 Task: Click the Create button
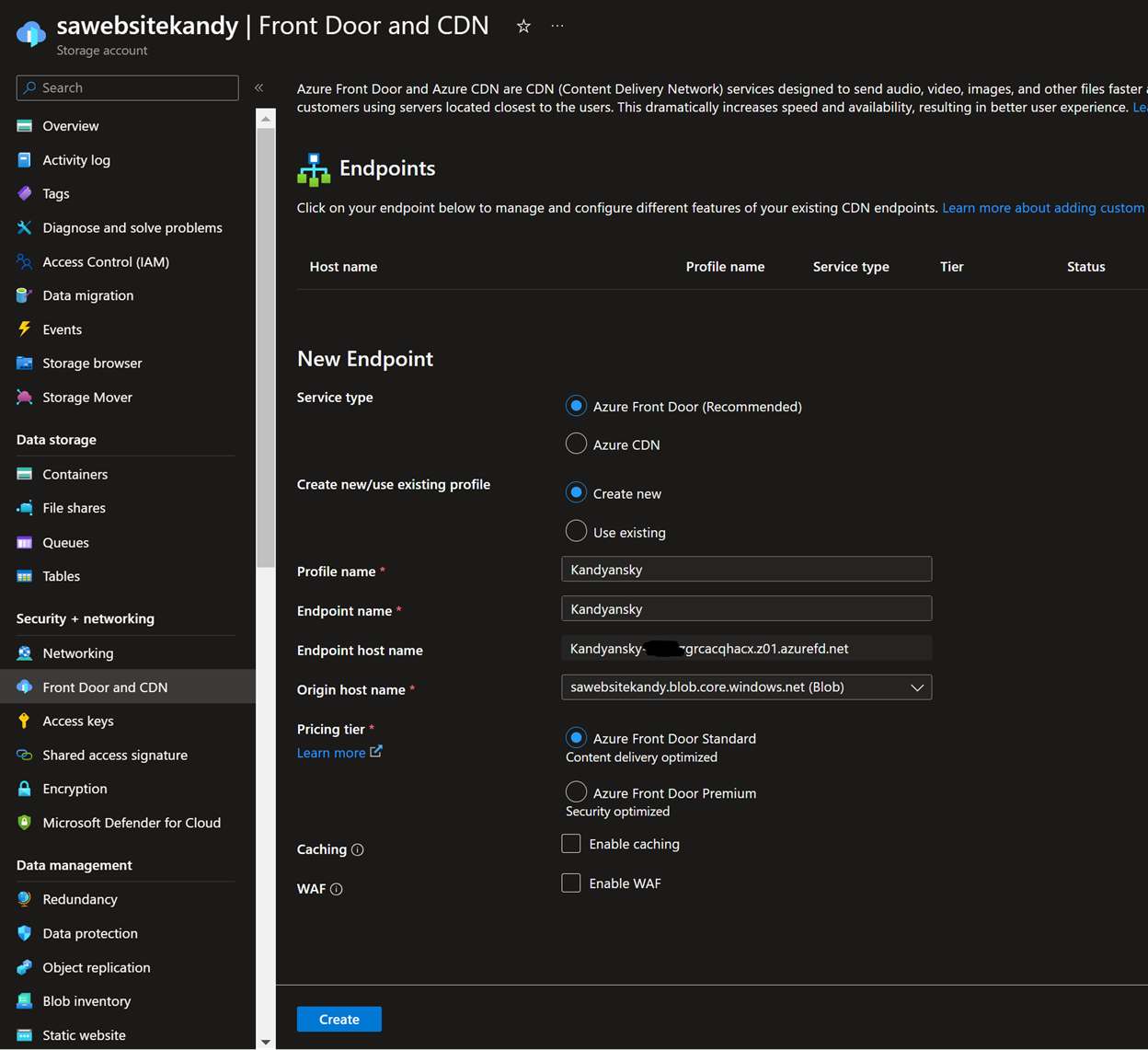339,1019
